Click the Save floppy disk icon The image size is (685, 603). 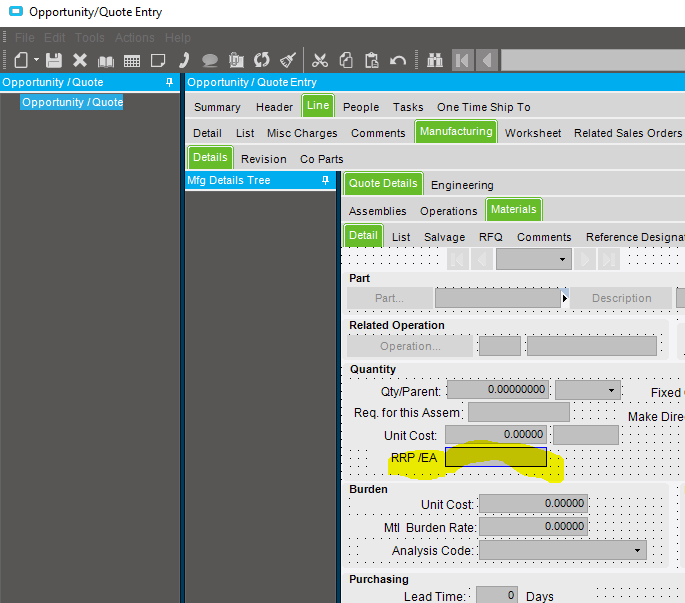tap(54, 60)
